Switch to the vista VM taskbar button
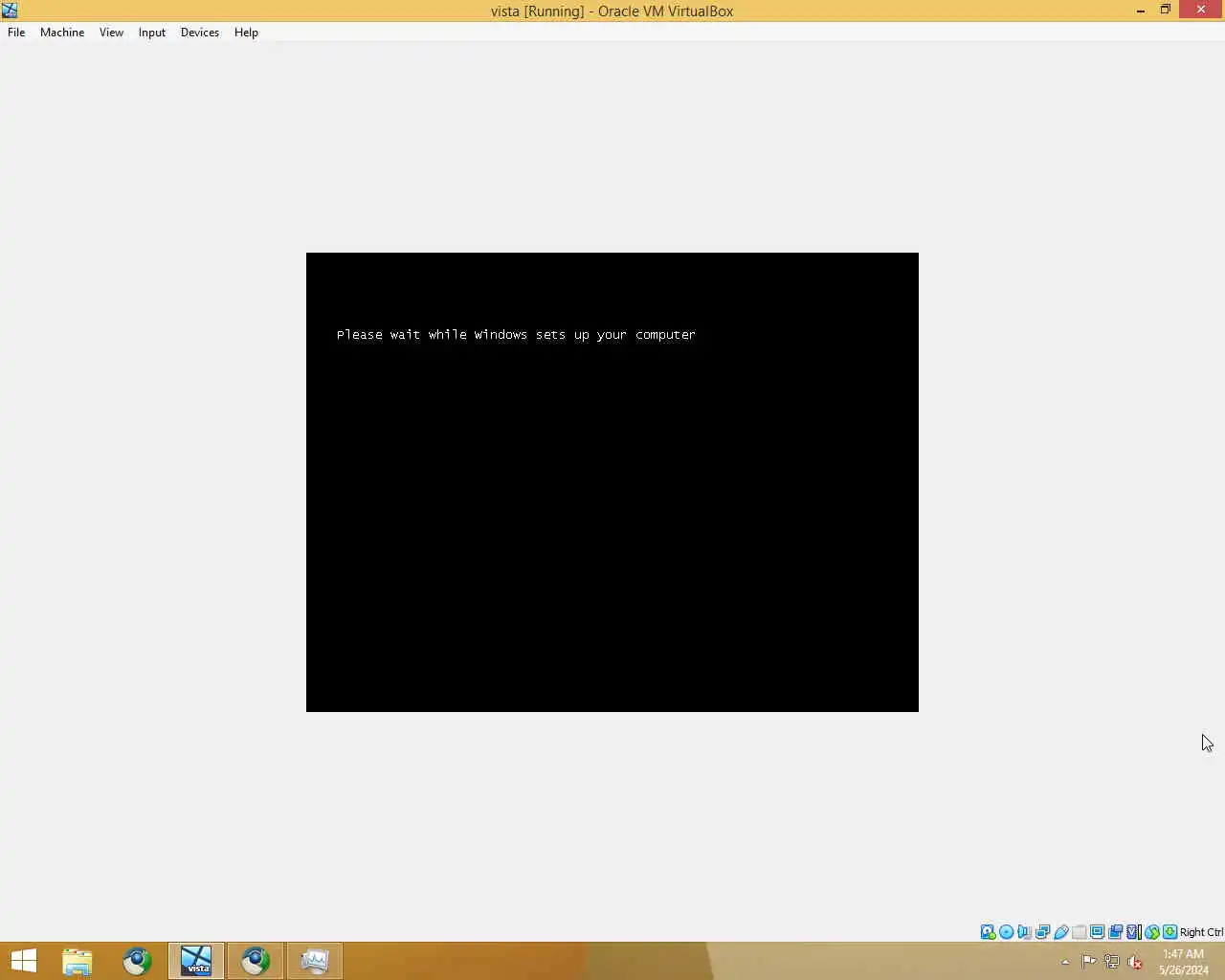Screen dimensions: 1225x980 pos(196,961)
